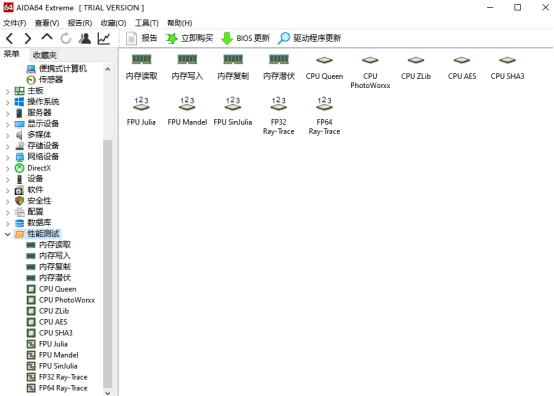Click the refresh toolbar icon

pos(66,38)
